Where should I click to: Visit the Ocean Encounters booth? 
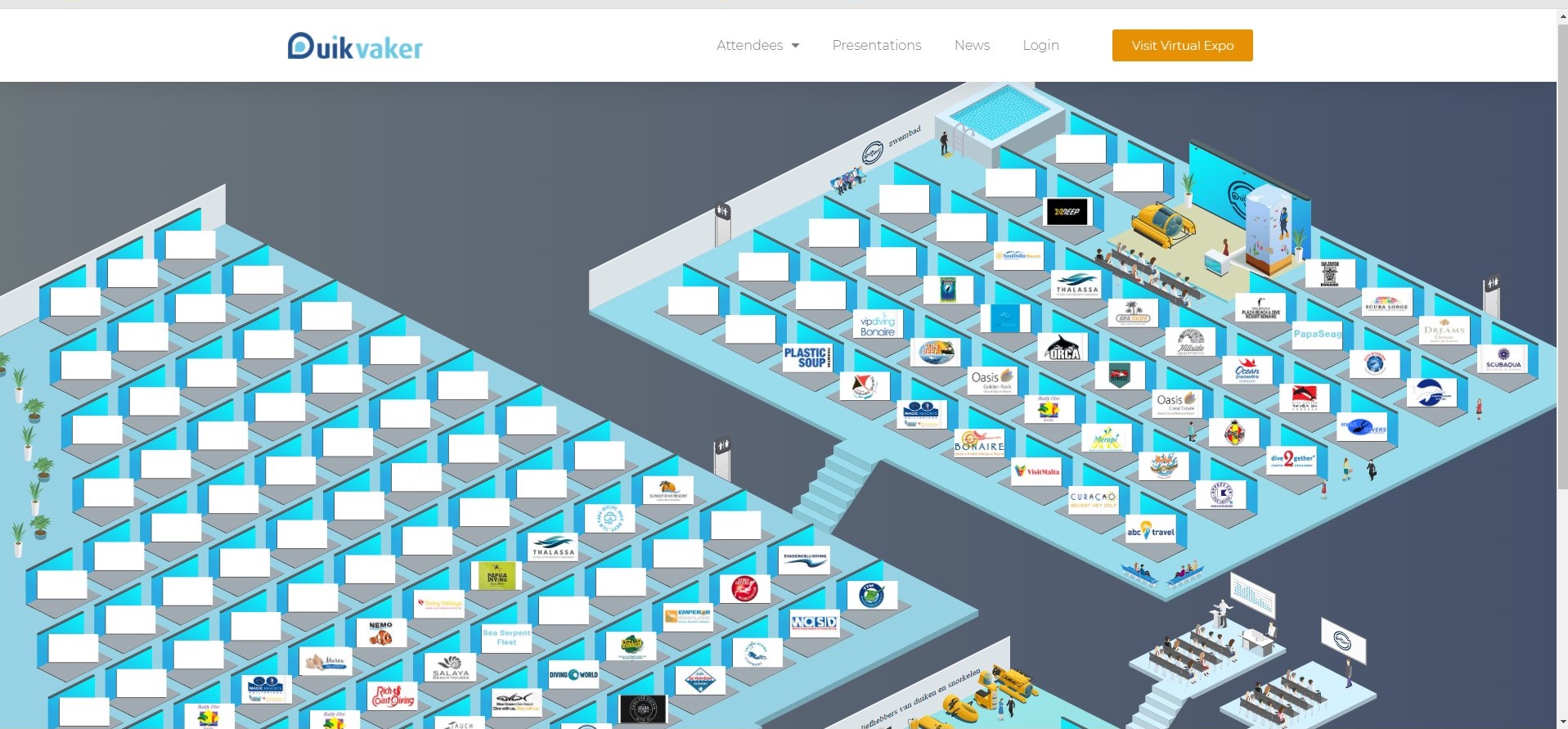click(x=1247, y=371)
